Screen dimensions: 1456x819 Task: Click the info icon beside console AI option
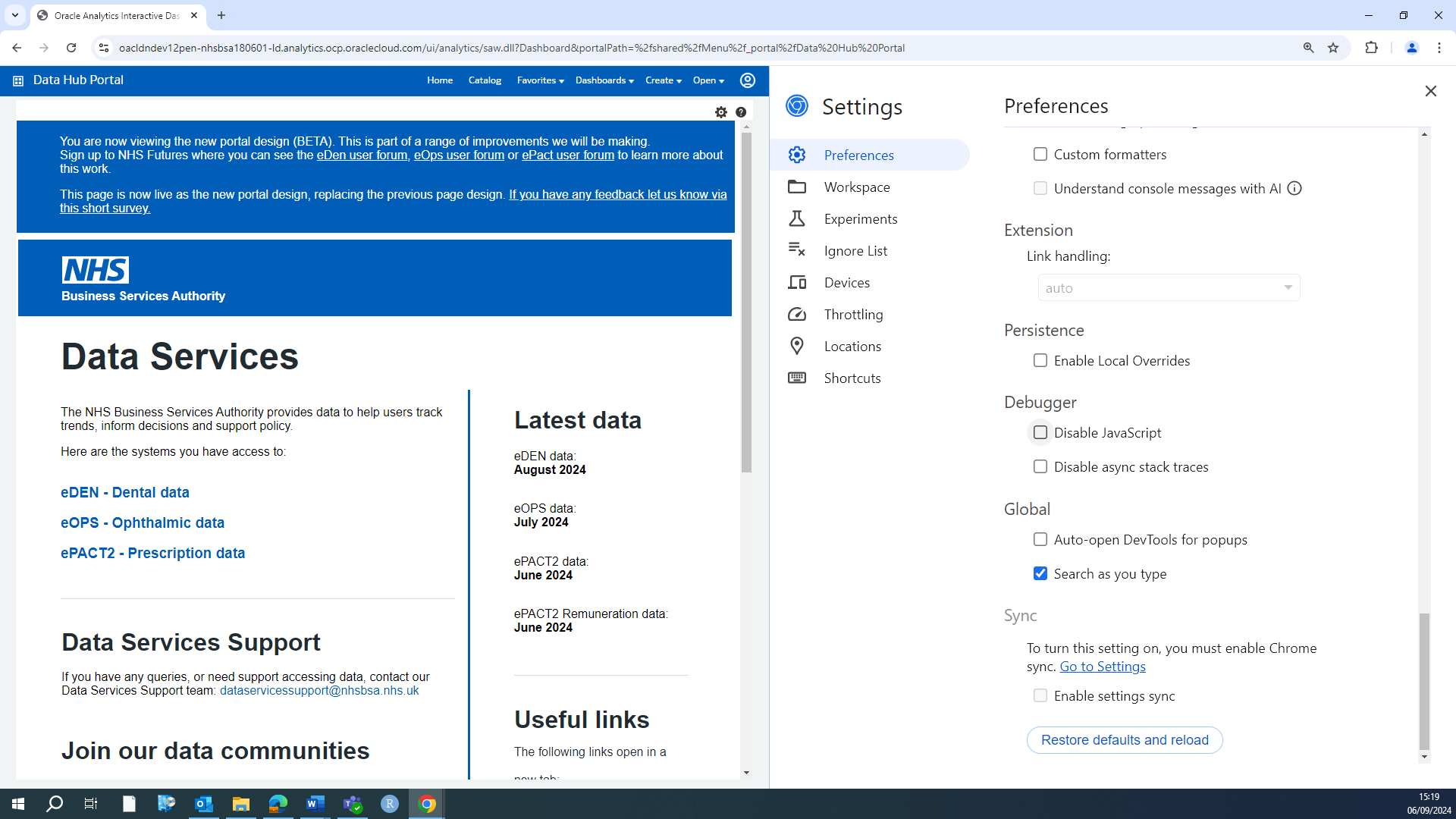coord(1294,188)
